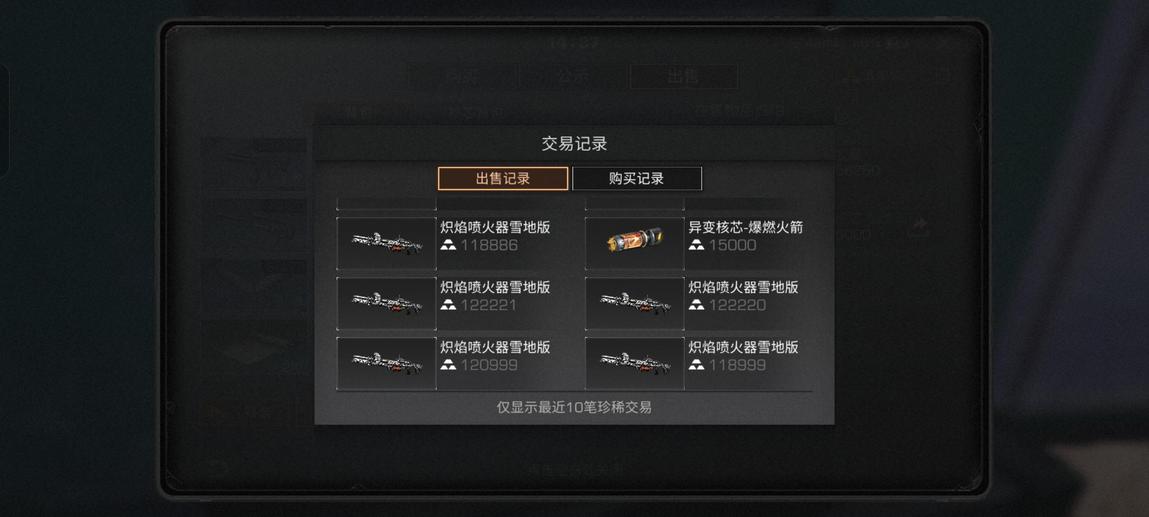Select gold bar icon beside 118999
The image size is (1149, 517).
coord(696,365)
